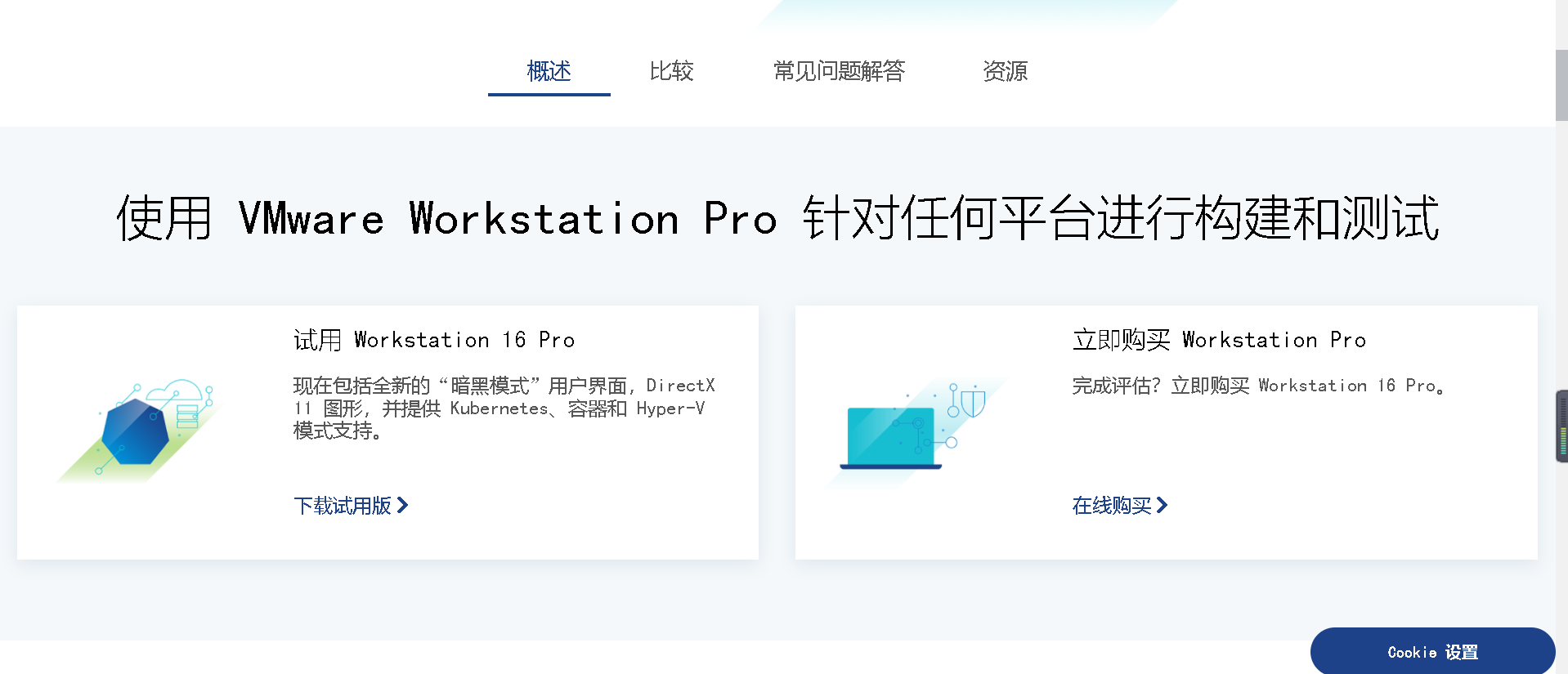Screen dimensions: 1568x674
Task: Open Cookie 设置 button
Action: click(1432, 652)
